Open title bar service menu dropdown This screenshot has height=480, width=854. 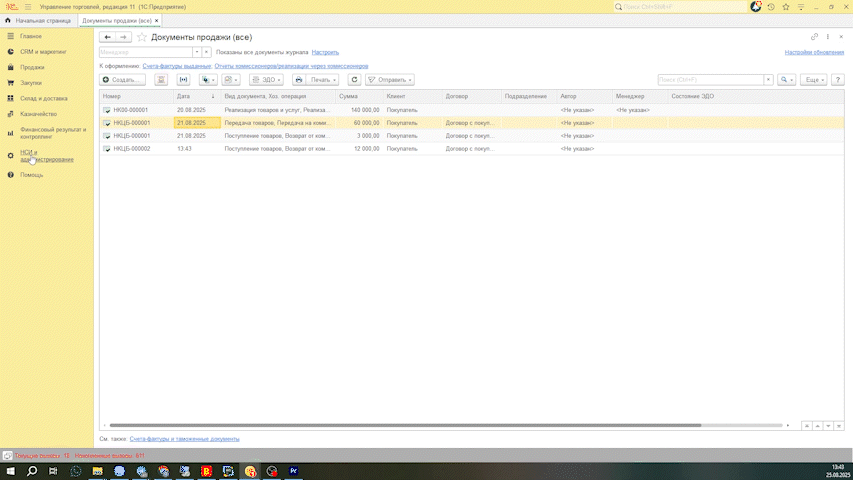(801, 7)
